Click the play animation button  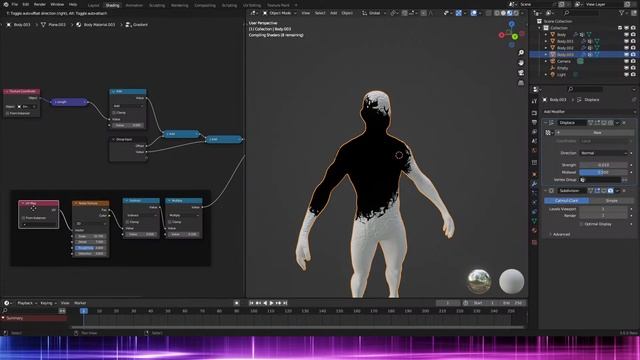[272, 303]
